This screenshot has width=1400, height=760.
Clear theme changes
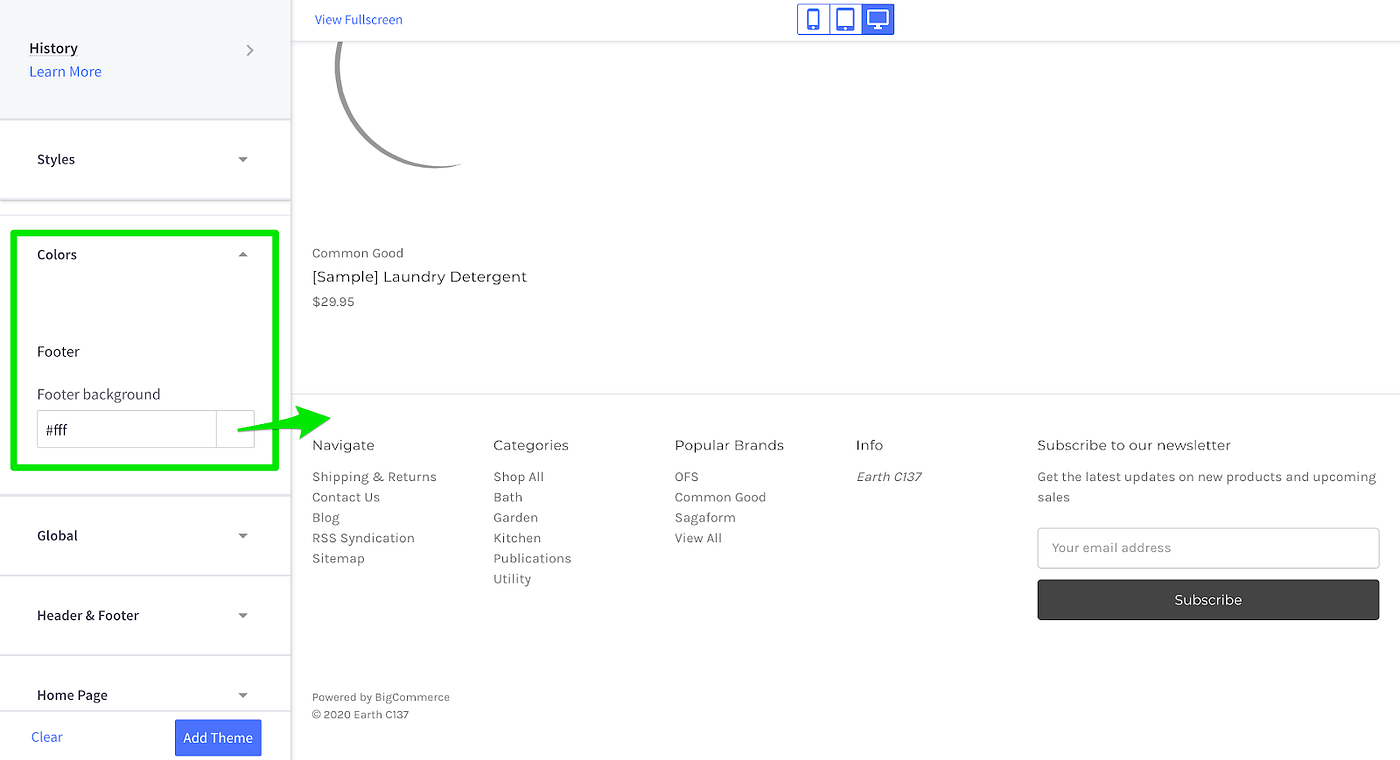point(47,737)
